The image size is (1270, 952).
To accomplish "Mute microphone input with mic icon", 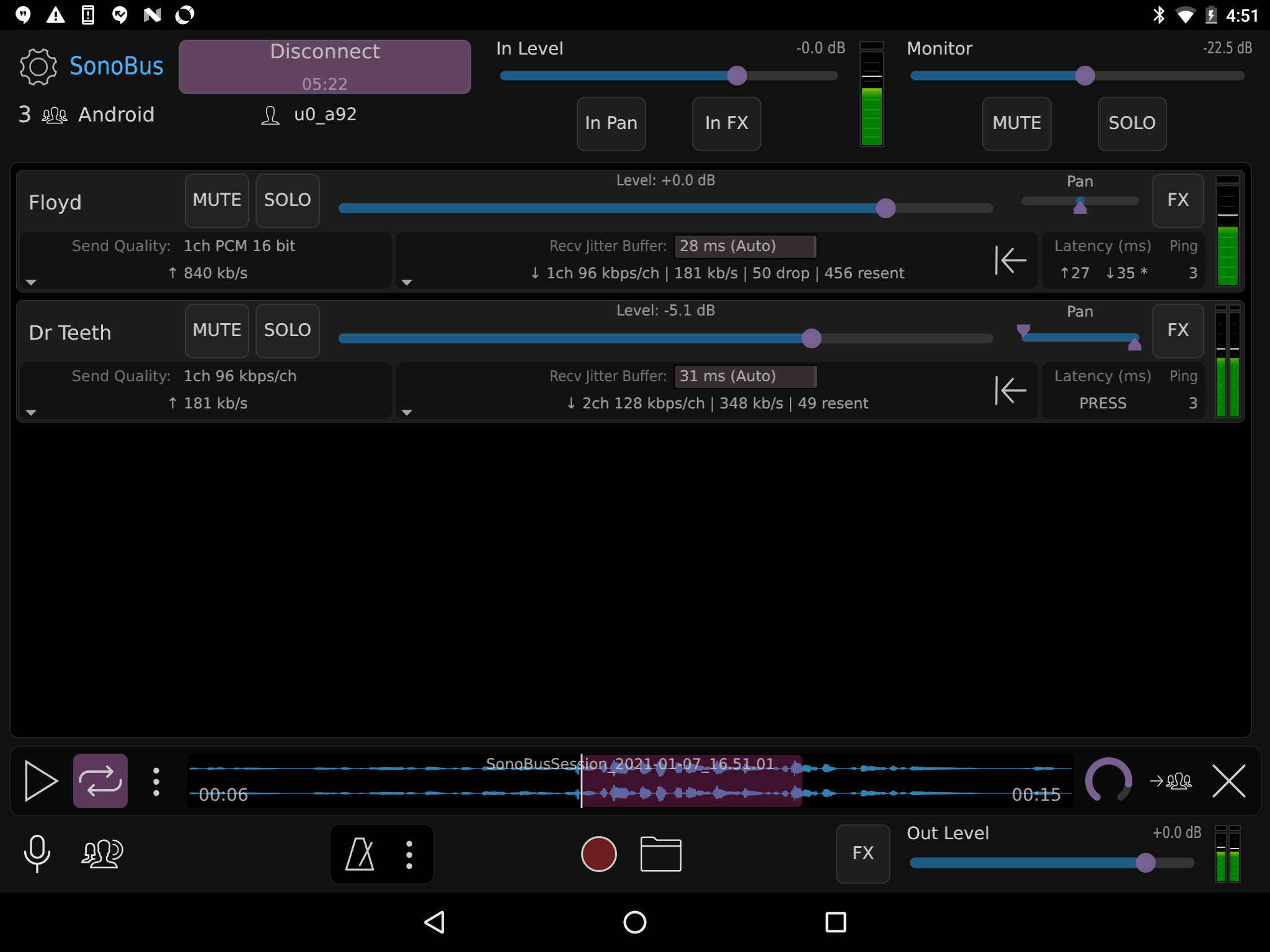I will tap(37, 853).
